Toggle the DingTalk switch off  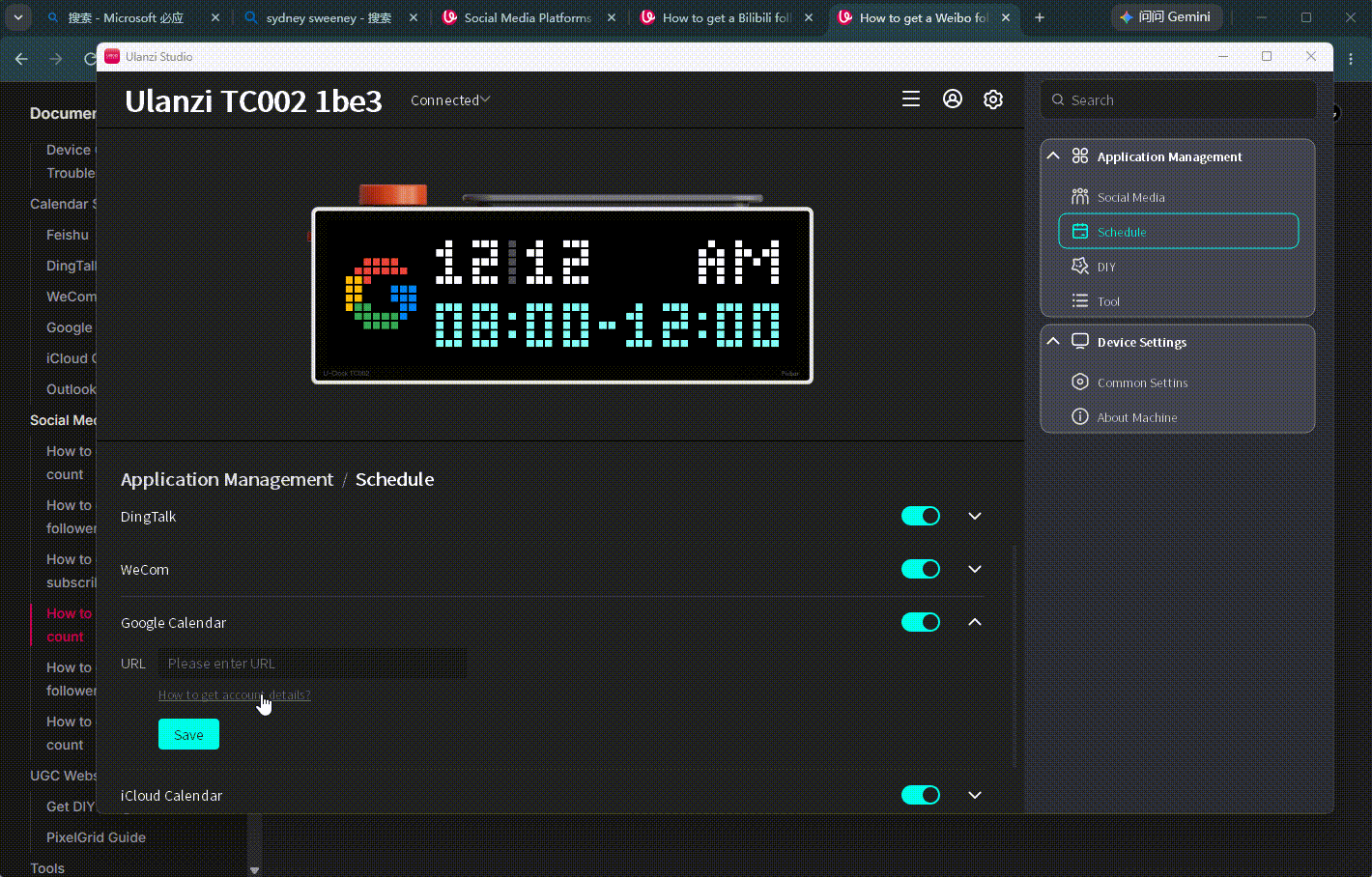point(921,516)
